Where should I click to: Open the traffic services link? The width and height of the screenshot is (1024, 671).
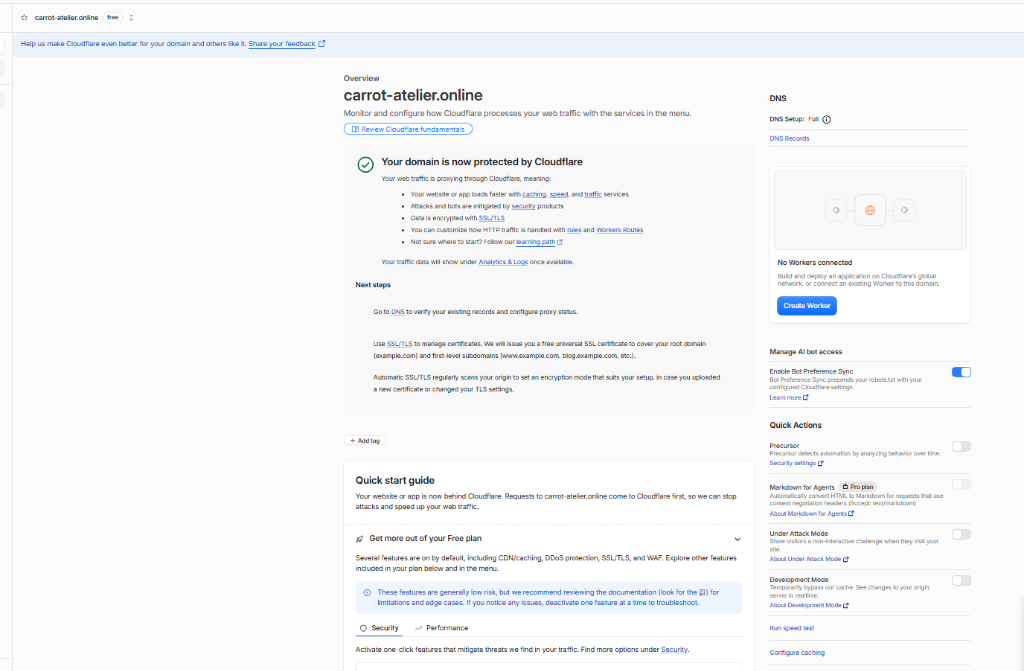coord(593,195)
